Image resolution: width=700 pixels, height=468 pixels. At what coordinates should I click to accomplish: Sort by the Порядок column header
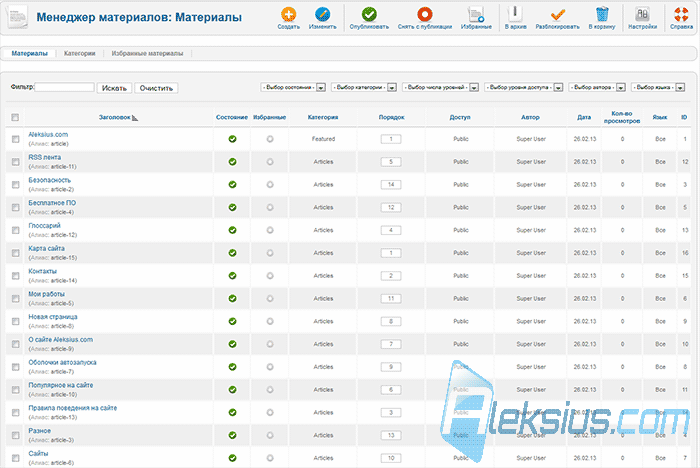(392, 117)
